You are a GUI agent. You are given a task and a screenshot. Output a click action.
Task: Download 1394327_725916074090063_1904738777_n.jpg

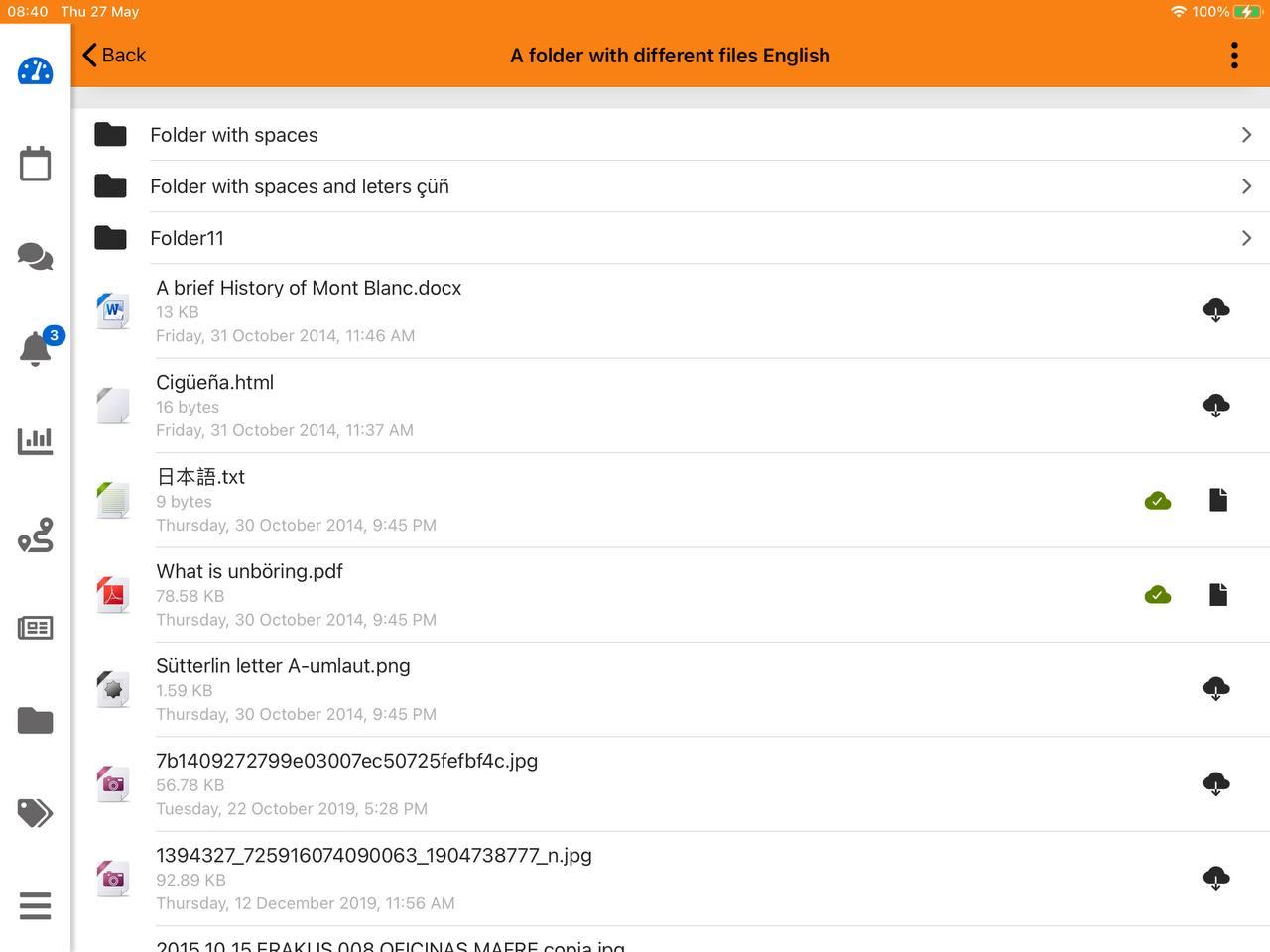coord(1215,879)
